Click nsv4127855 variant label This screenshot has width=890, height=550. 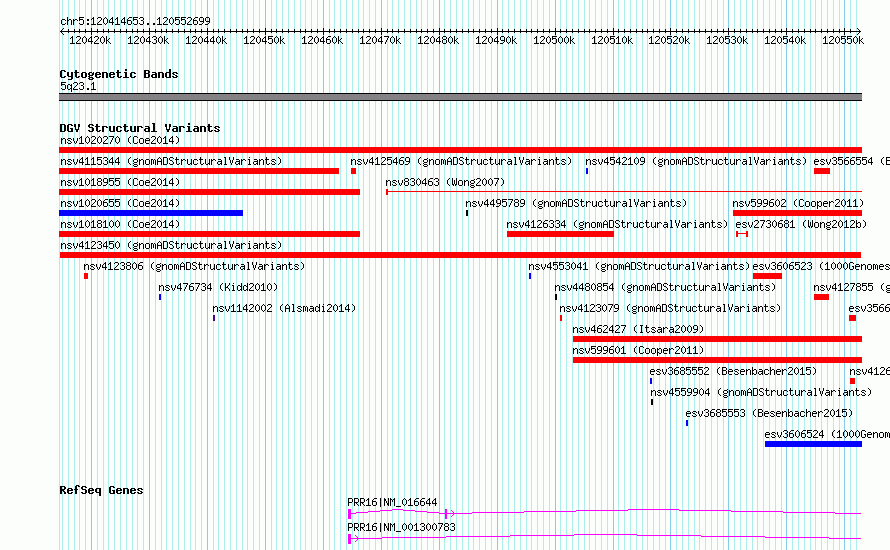coord(851,287)
